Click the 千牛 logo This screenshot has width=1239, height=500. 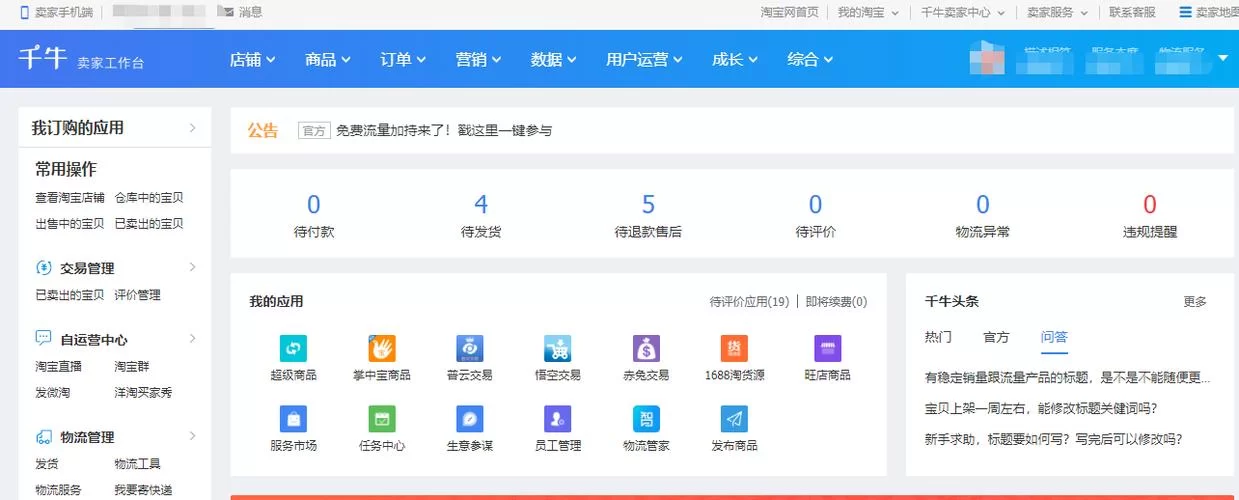coord(42,58)
